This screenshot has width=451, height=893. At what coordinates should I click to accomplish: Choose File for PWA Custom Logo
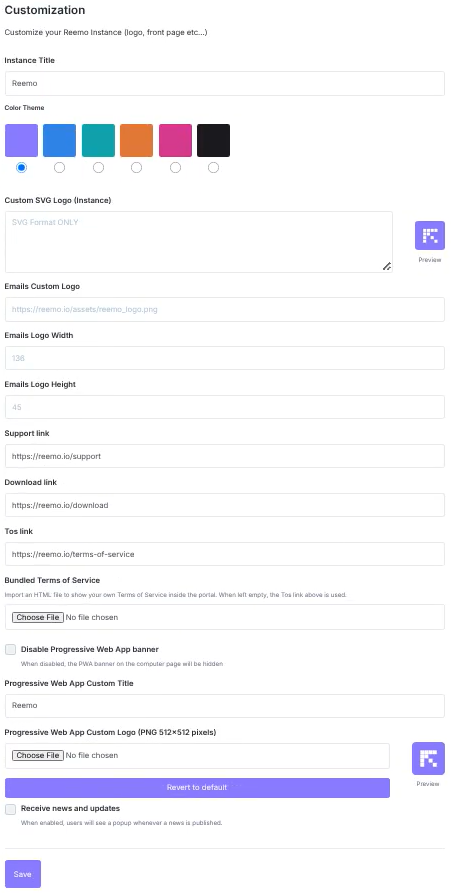[x=38, y=756]
